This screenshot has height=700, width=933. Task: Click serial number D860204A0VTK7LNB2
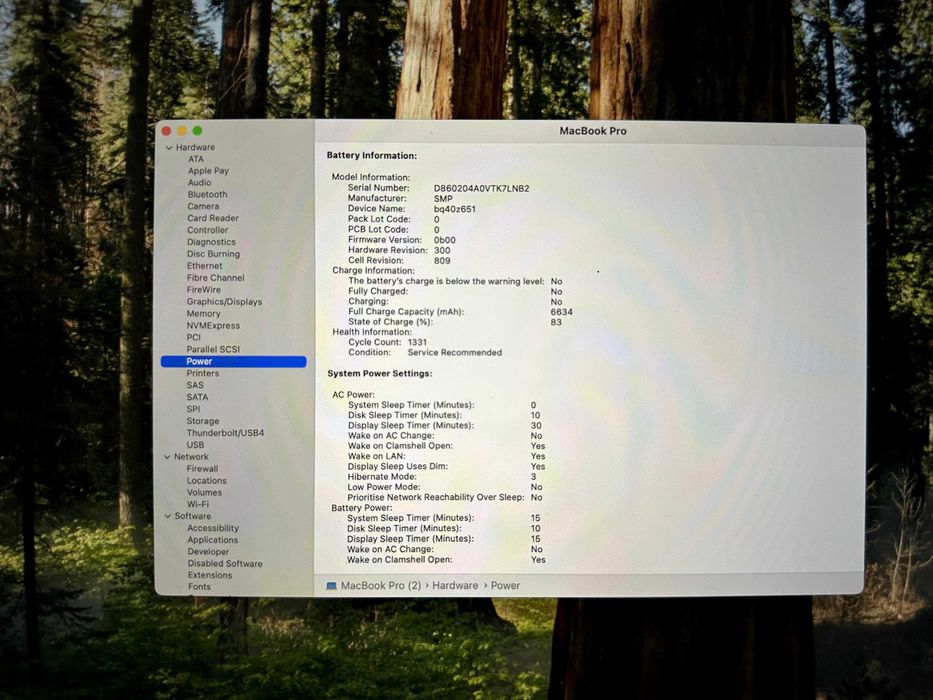tap(481, 189)
